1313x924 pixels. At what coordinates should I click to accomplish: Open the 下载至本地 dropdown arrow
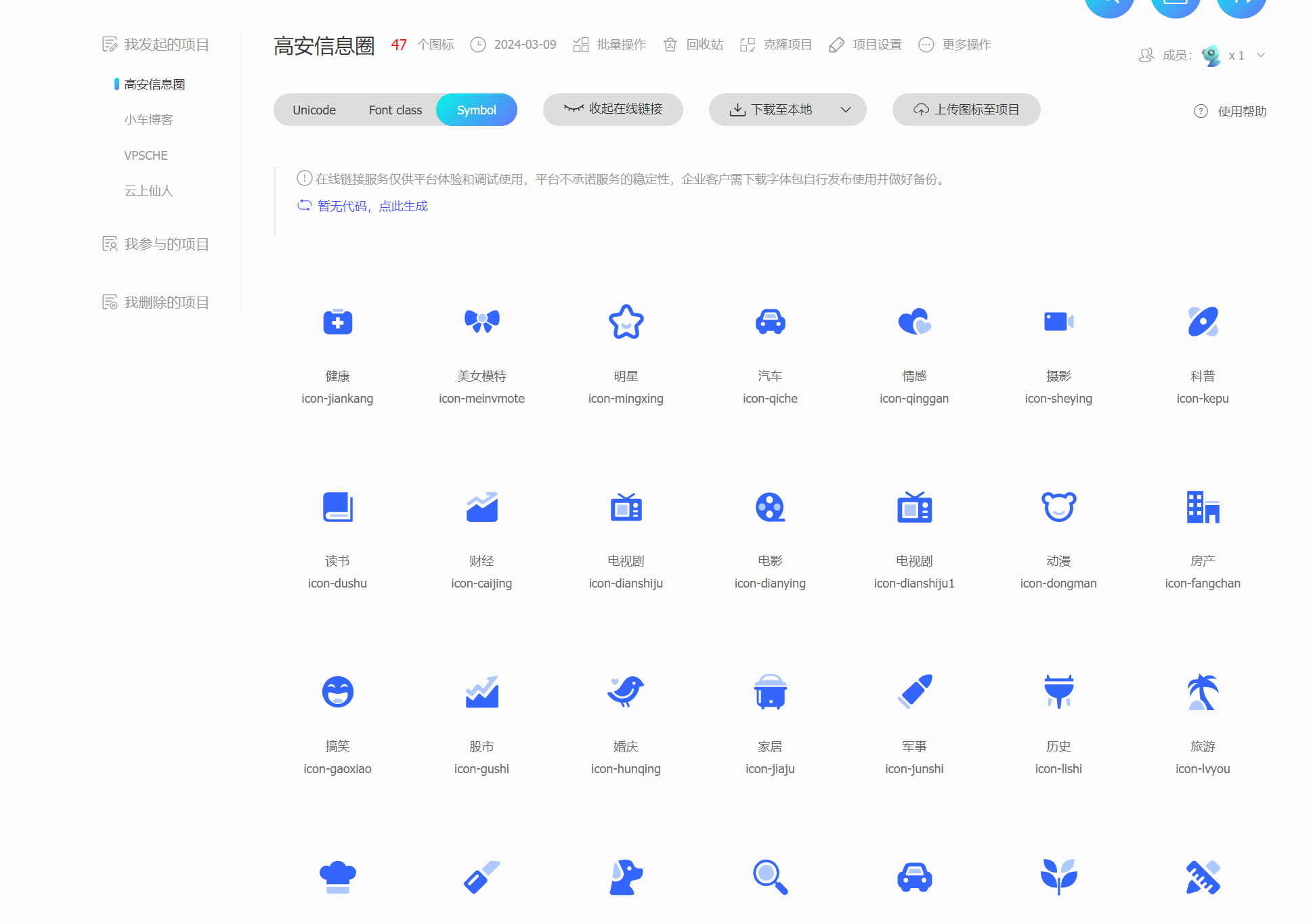[845, 110]
